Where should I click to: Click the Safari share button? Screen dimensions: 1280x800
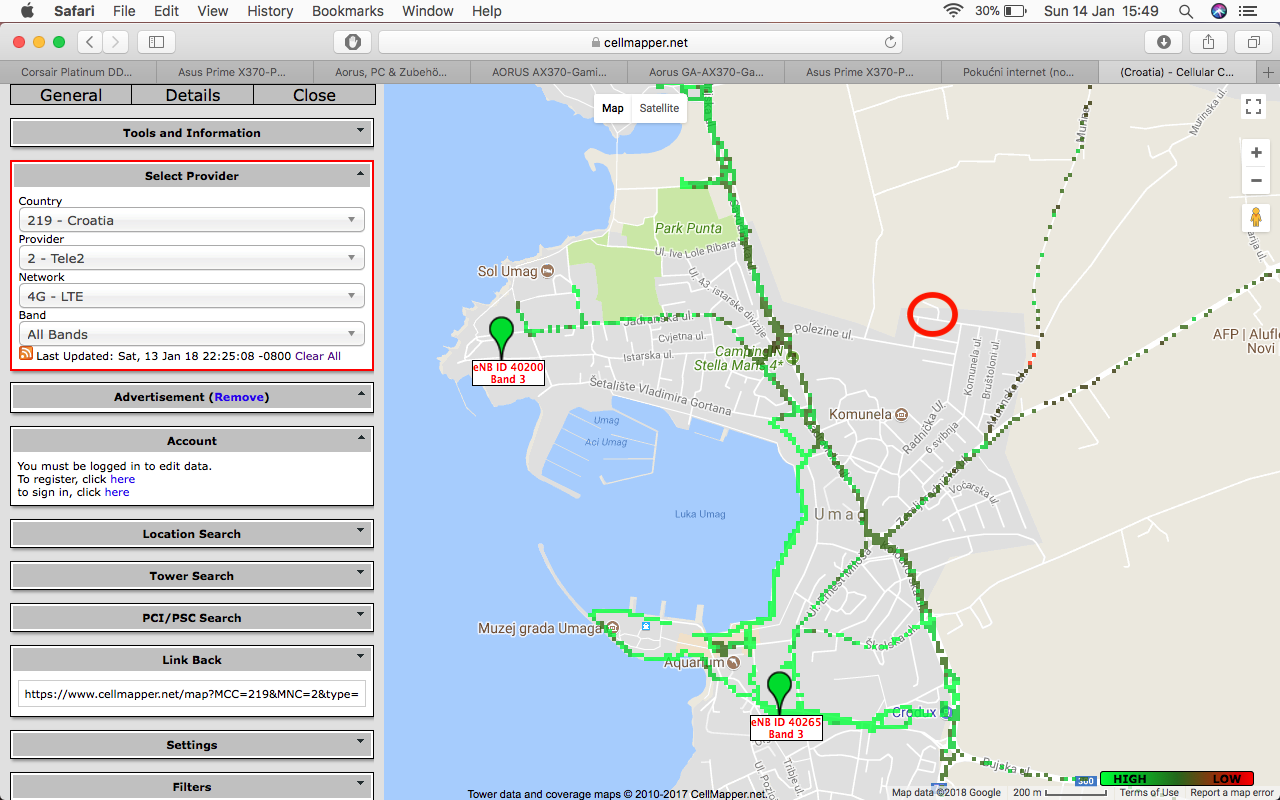point(1208,42)
